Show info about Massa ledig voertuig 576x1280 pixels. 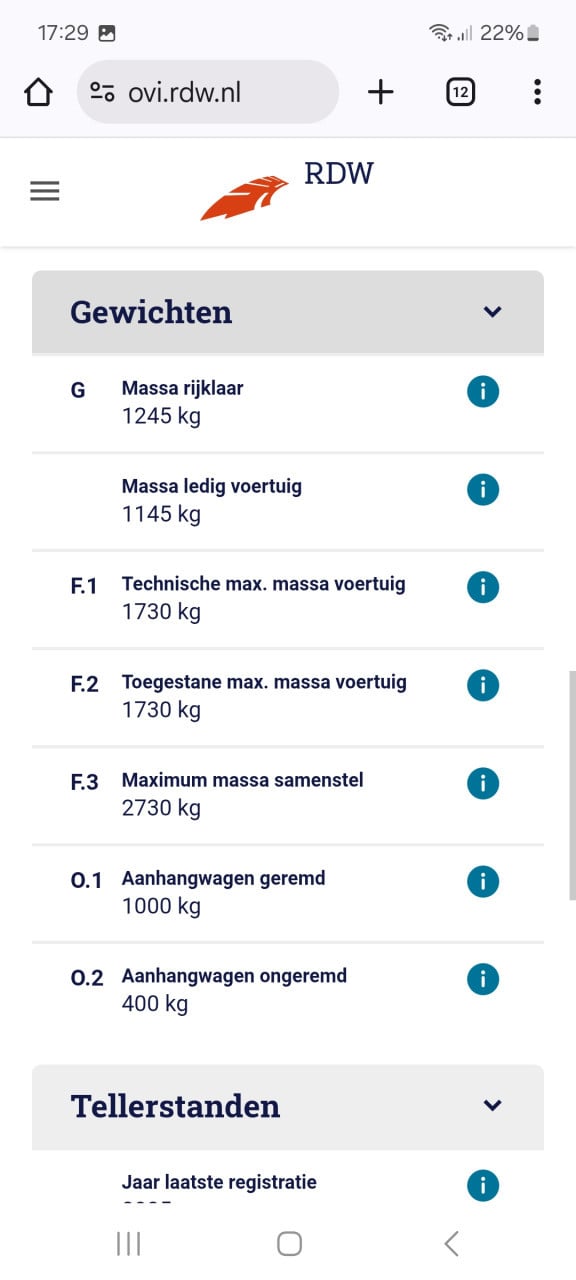coord(482,490)
